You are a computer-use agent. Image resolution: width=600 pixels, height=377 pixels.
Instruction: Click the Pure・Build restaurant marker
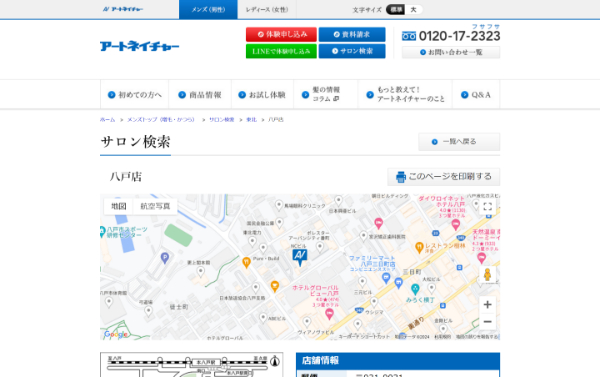[246, 262]
